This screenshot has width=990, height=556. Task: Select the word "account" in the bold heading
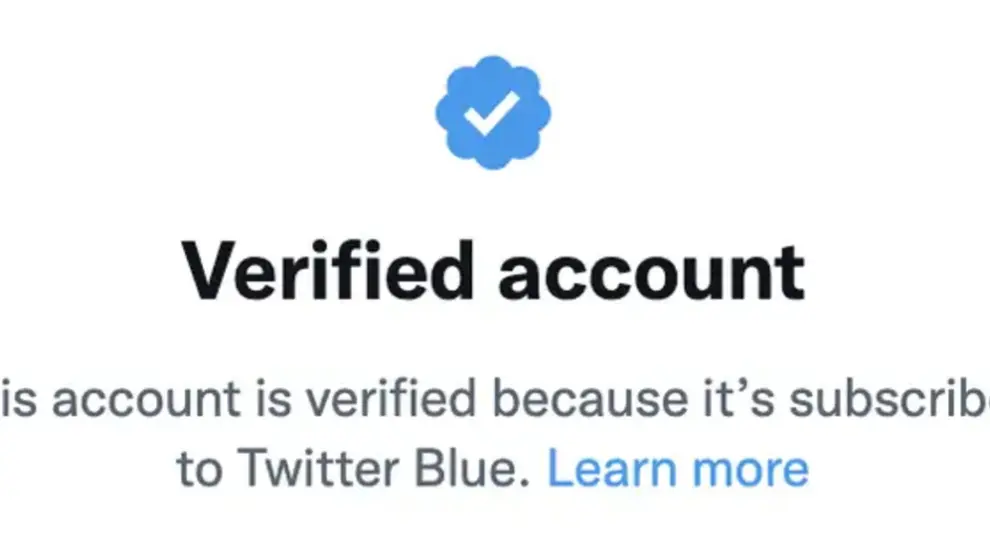coord(651,274)
